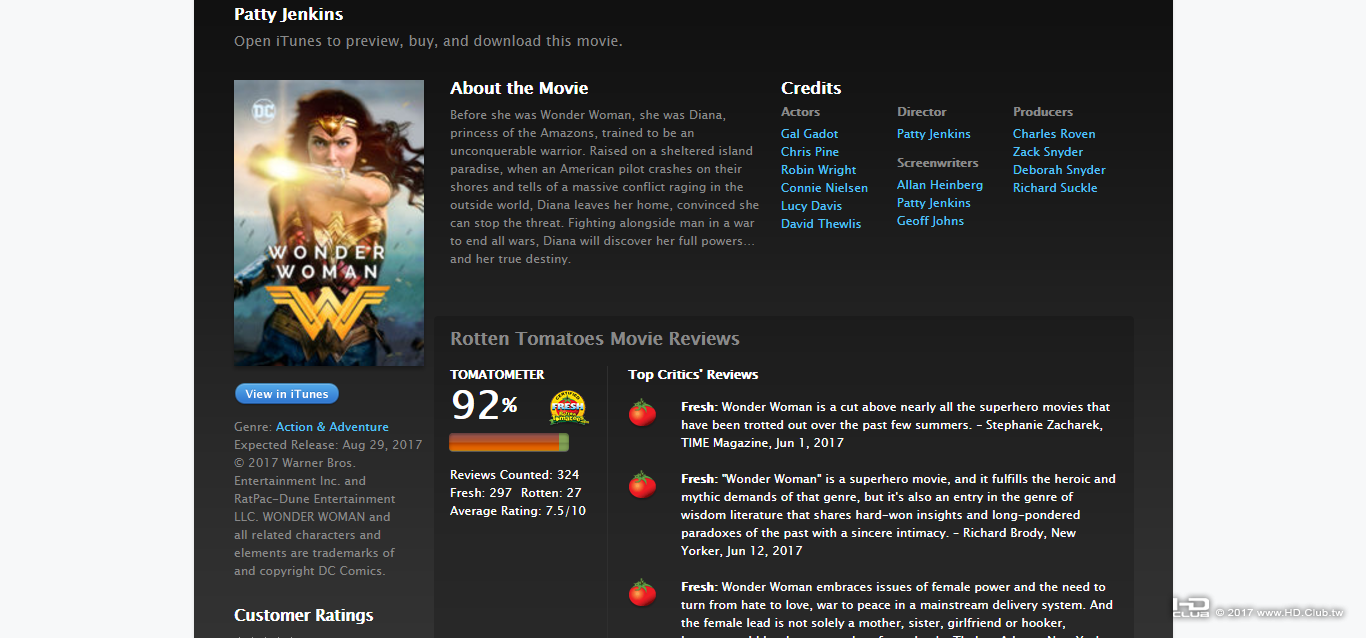1366x638 pixels.
Task: Click the tomato icon beside Stephanie Zacharek review
Action: 642,413
